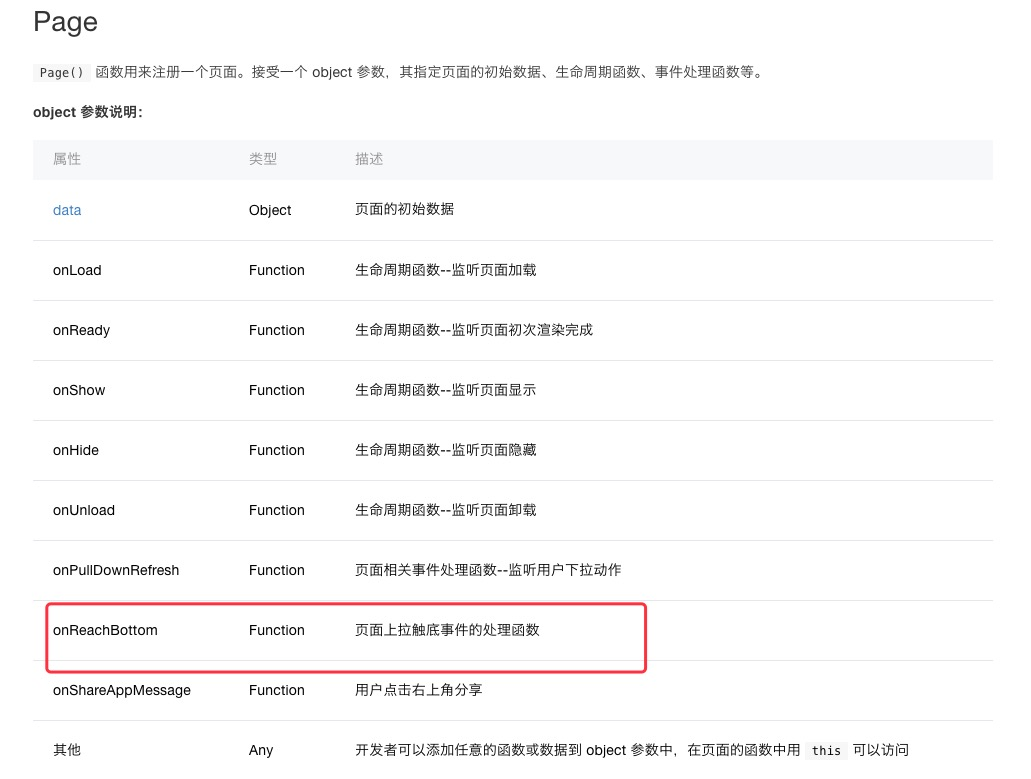Screen dimensions: 1031x779
Task: Open the data property link
Action: tap(67, 210)
